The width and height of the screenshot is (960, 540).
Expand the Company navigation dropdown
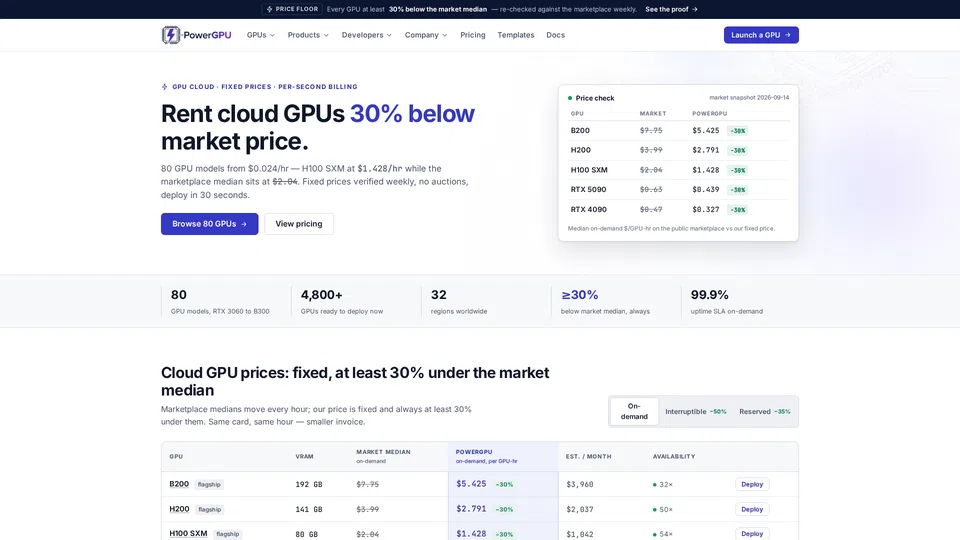[x=426, y=35]
